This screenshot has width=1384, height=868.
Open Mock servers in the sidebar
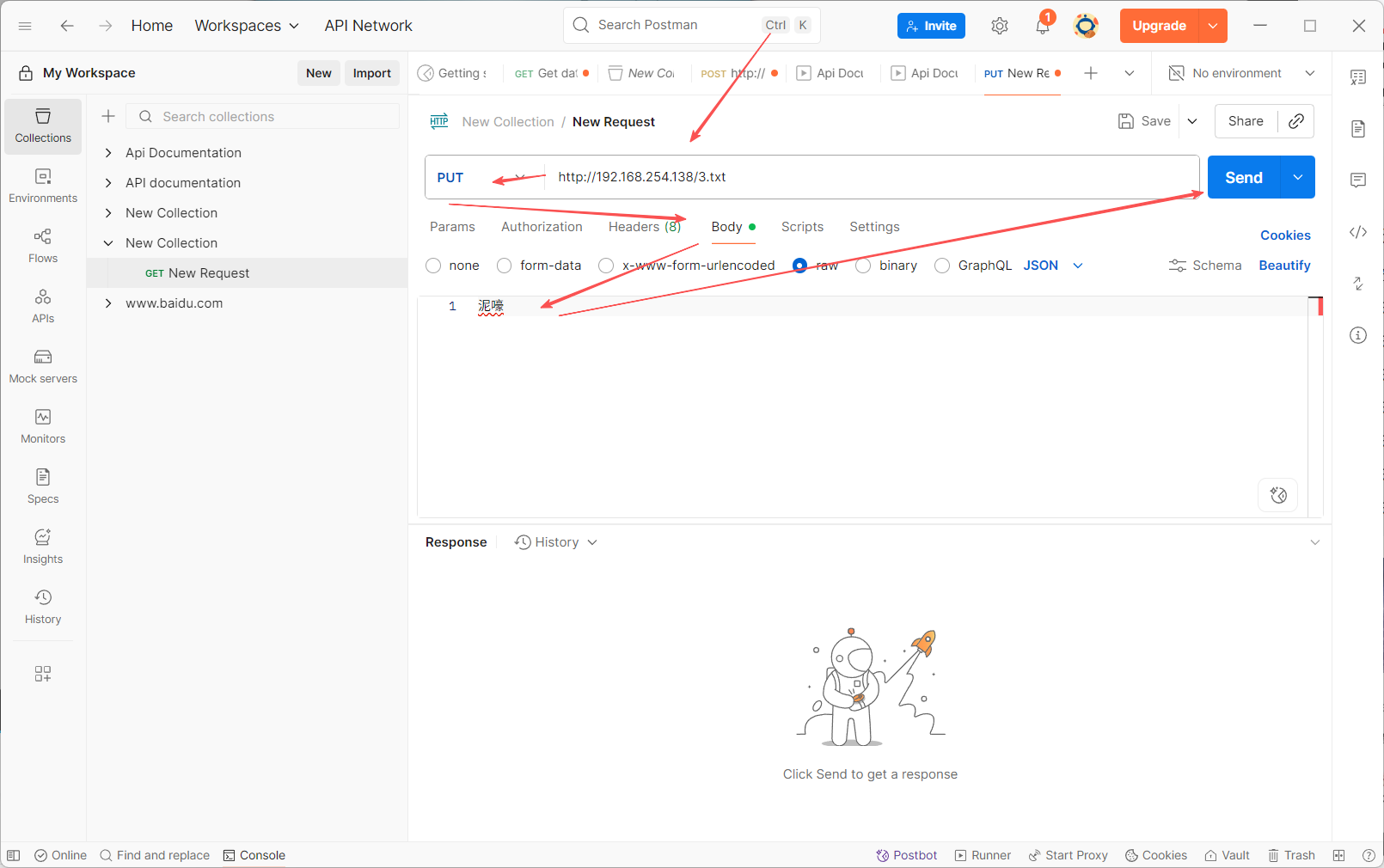(x=43, y=367)
